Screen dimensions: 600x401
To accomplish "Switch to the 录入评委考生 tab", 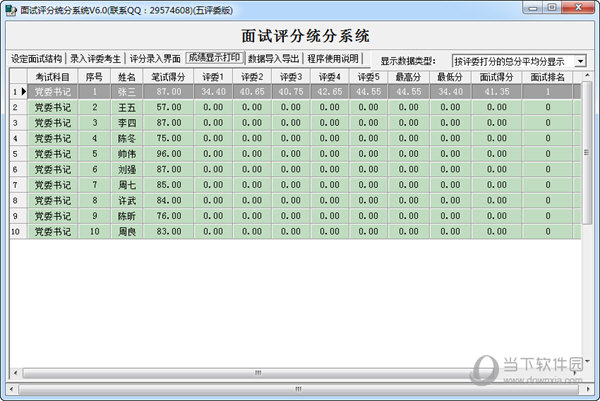I will pyautogui.click(x=95, y=59).
